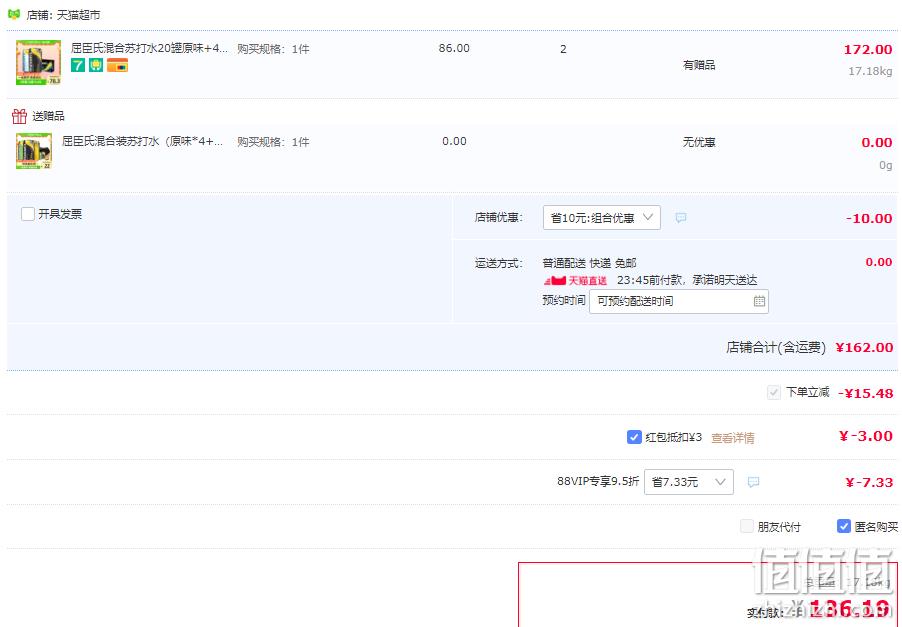Screen dimensions: 902x627
Task: Click the red gift box icon
Action: pos(19,116)
